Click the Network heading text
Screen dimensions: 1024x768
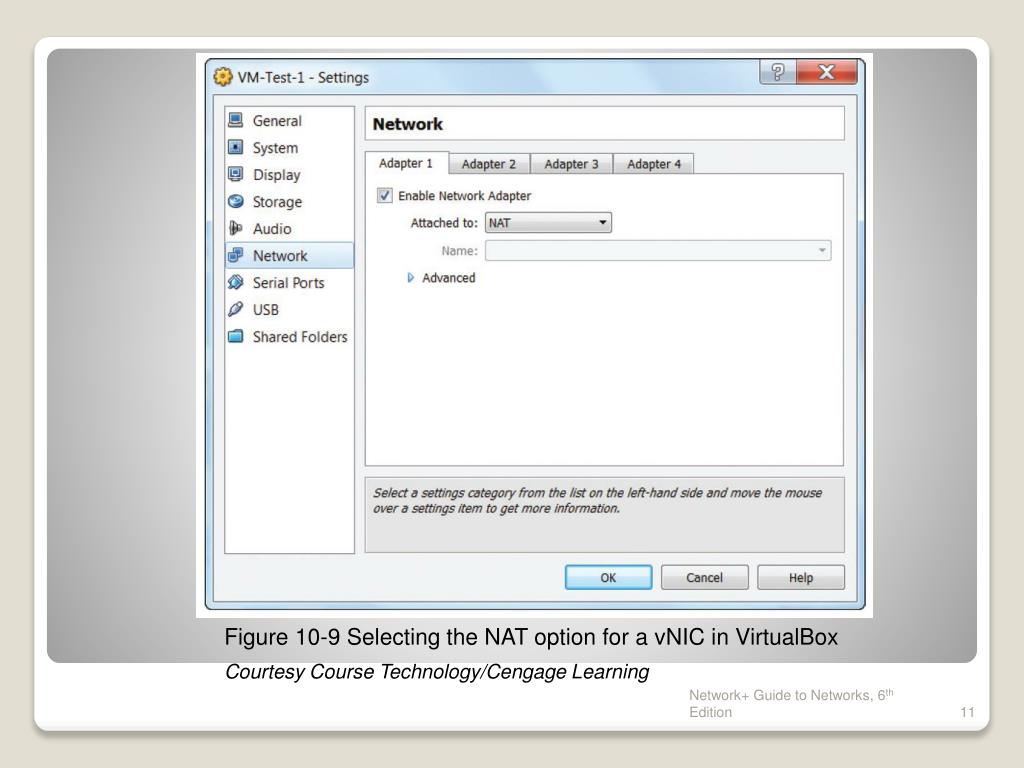tap(408, 124)
